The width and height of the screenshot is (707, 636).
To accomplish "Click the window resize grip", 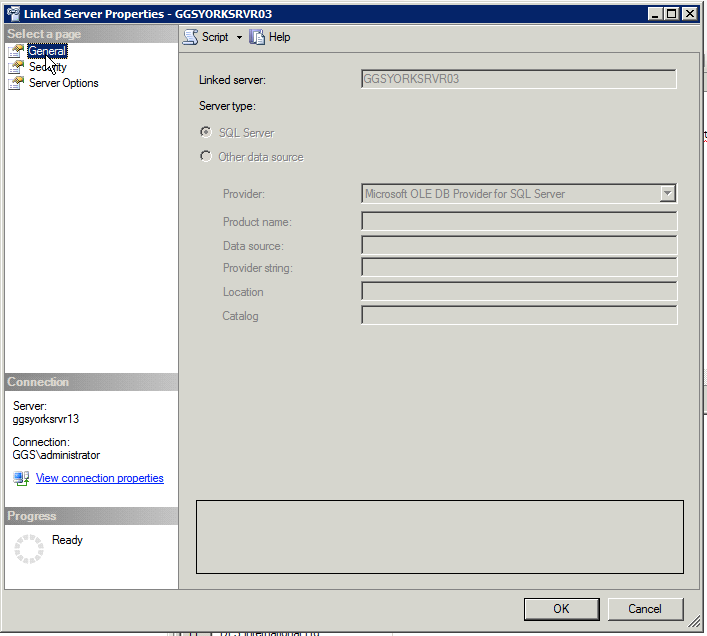I will [x=694, y=622].
